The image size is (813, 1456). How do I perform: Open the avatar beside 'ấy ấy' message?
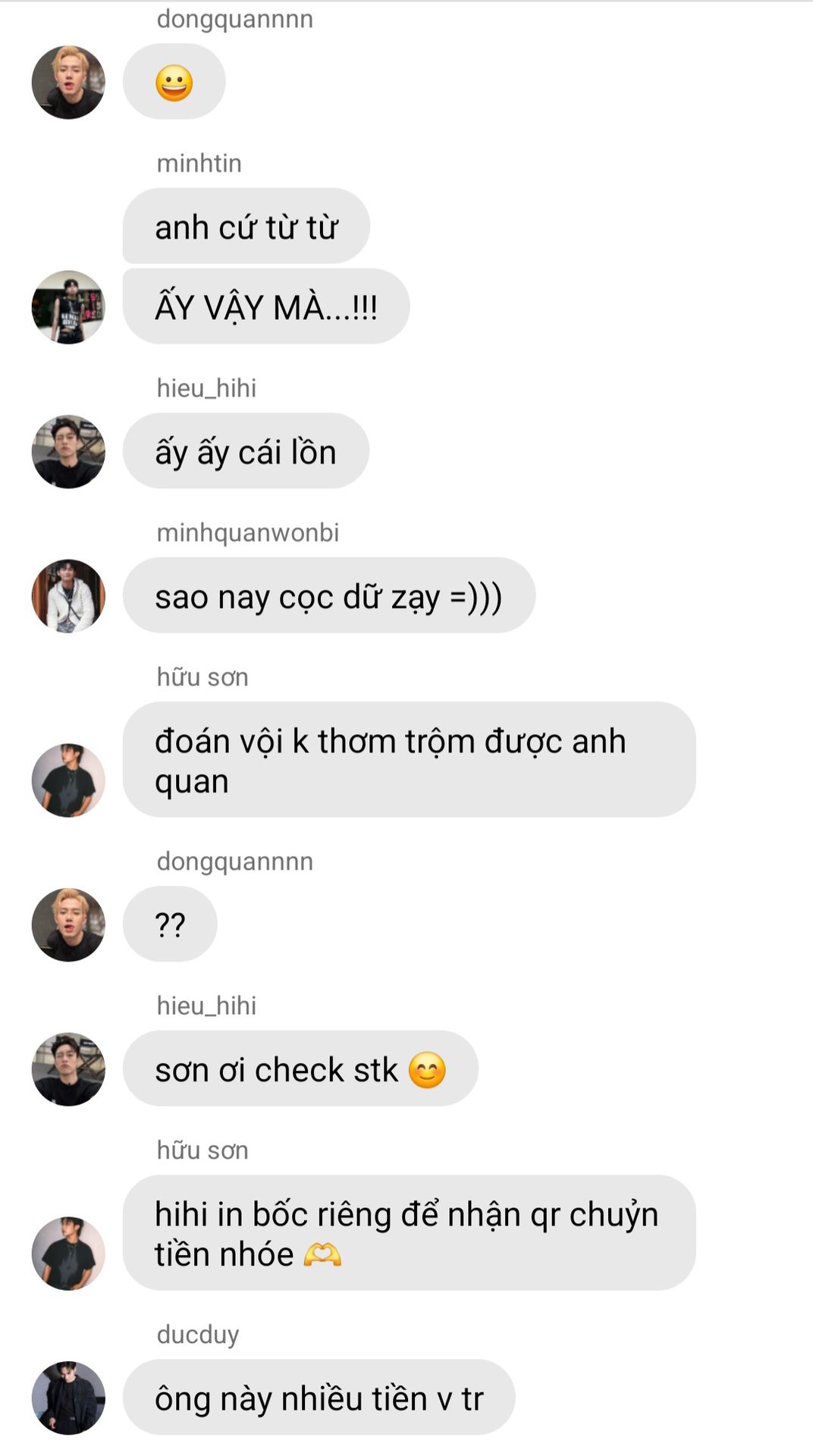68,452
